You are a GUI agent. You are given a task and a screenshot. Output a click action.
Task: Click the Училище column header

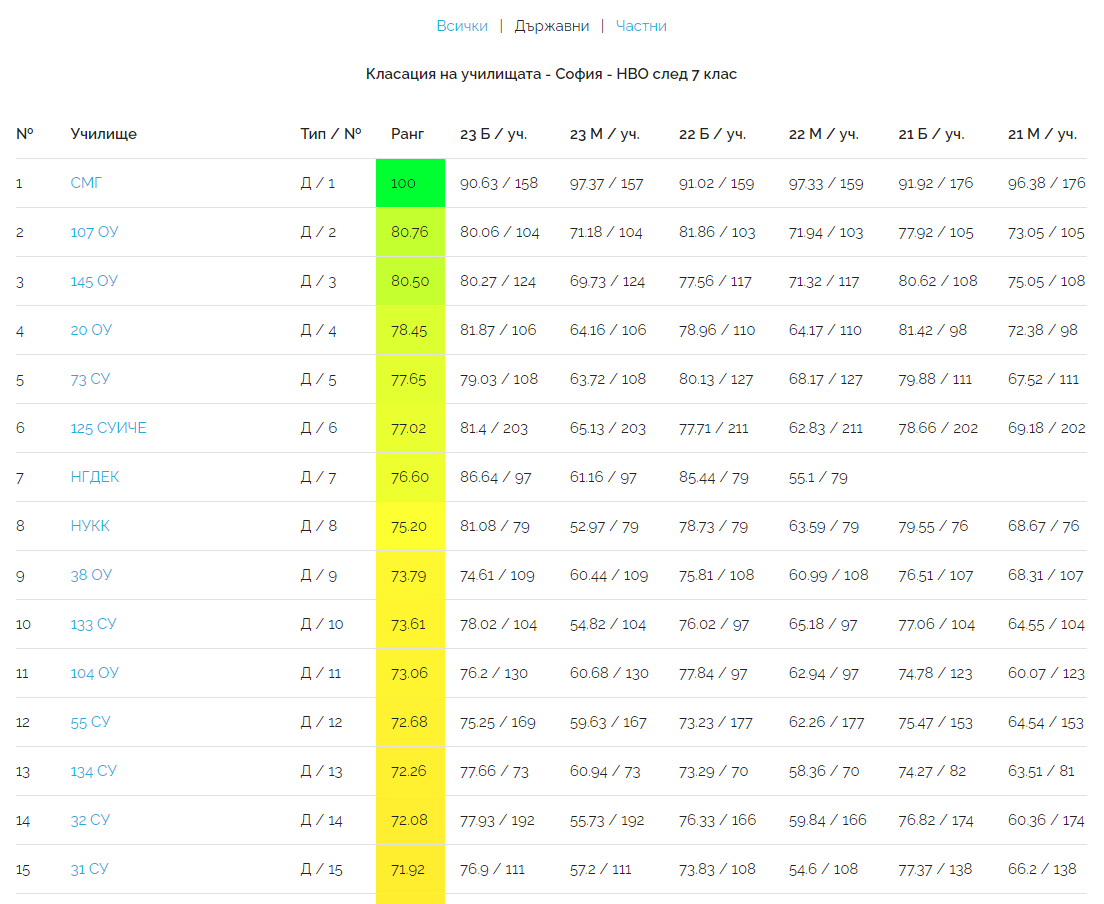(x=104, y=134)
